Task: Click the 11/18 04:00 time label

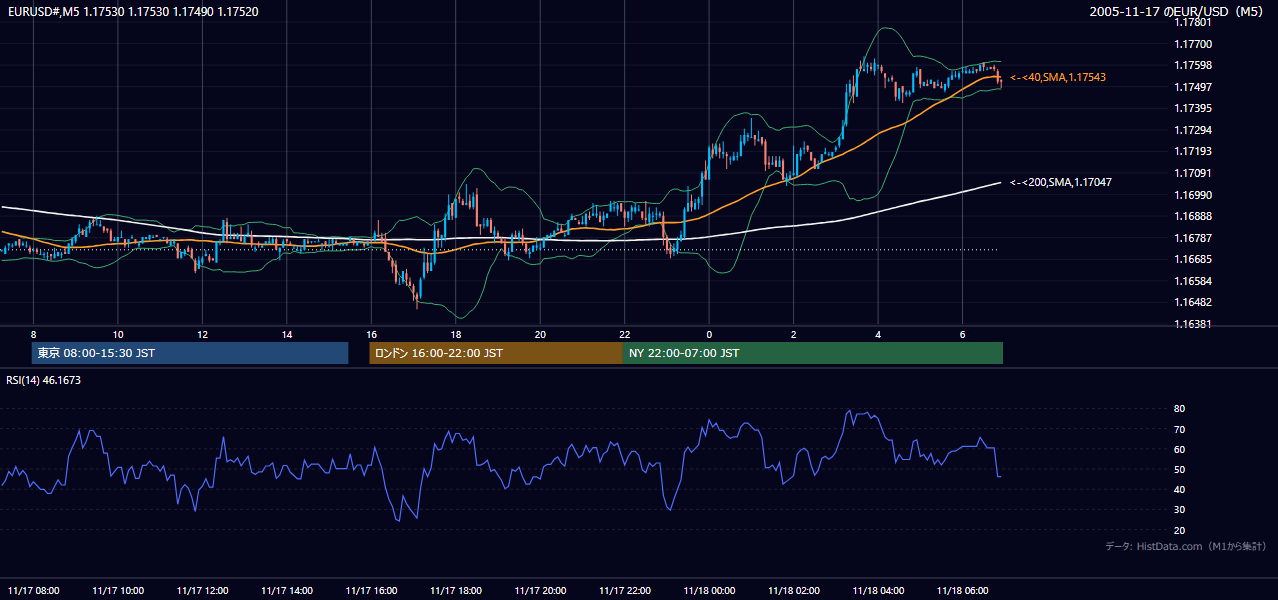Action: pos(878,590)
